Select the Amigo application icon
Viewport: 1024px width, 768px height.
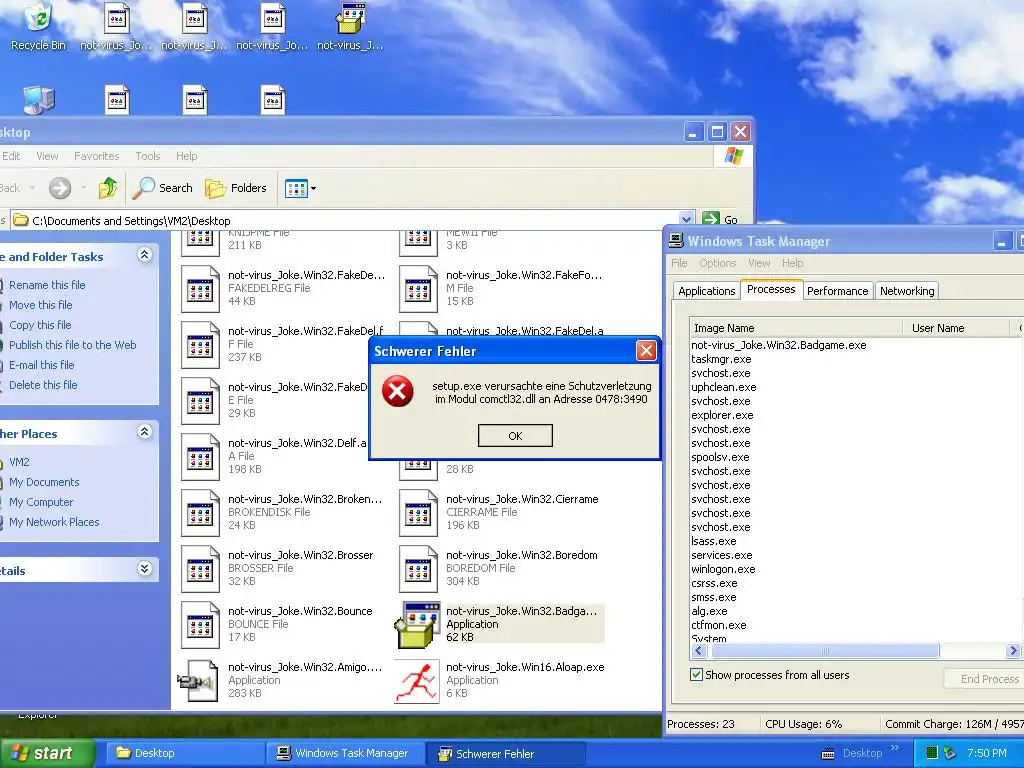(x=199, y=681)
